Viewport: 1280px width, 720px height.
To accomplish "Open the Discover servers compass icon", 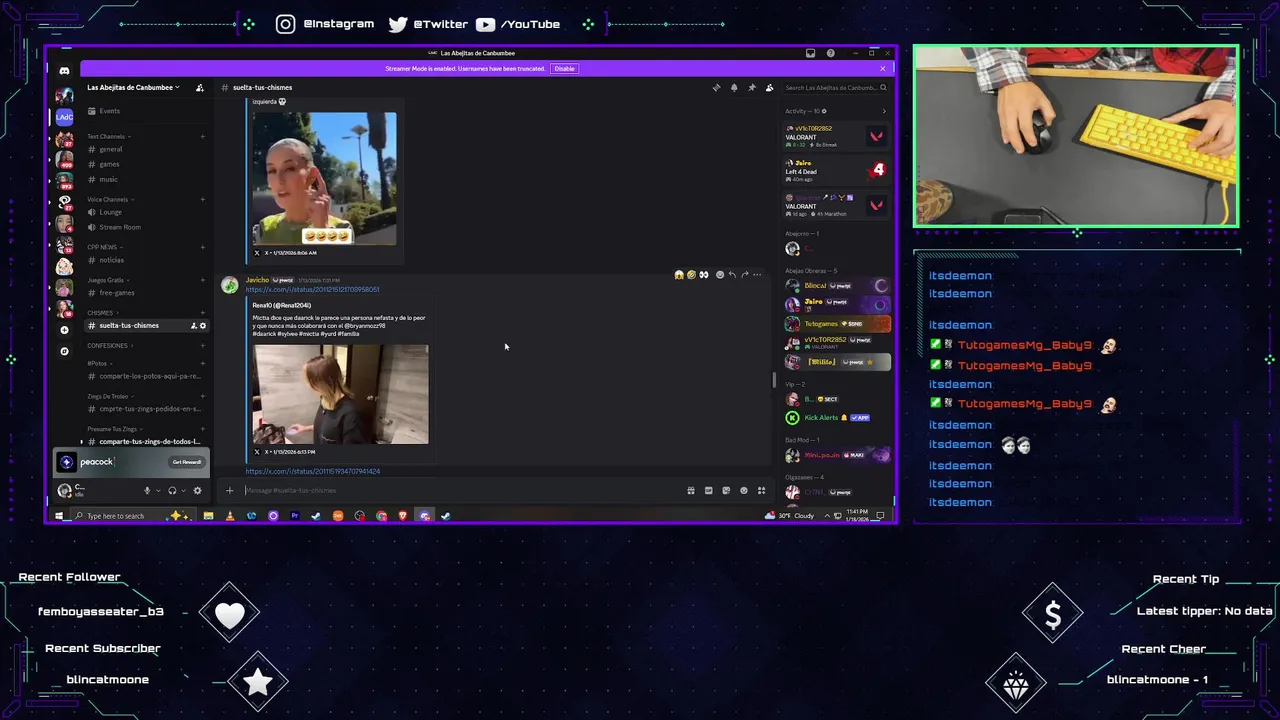I will 64,351.
